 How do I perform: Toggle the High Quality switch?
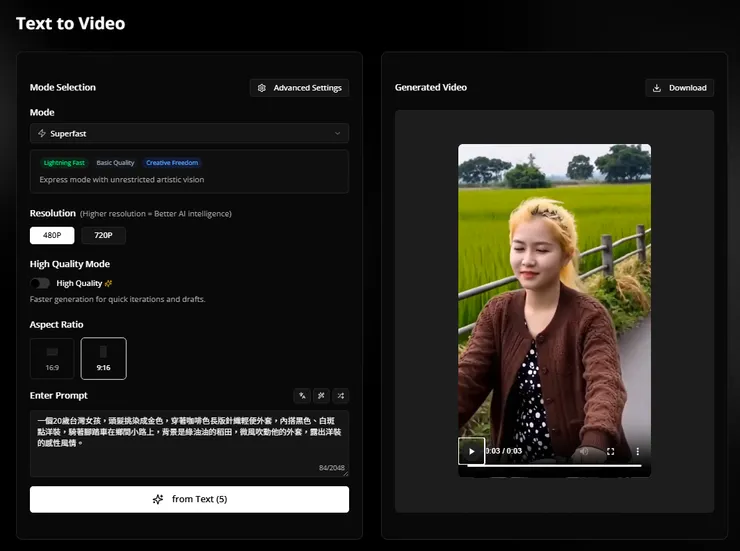40,283
